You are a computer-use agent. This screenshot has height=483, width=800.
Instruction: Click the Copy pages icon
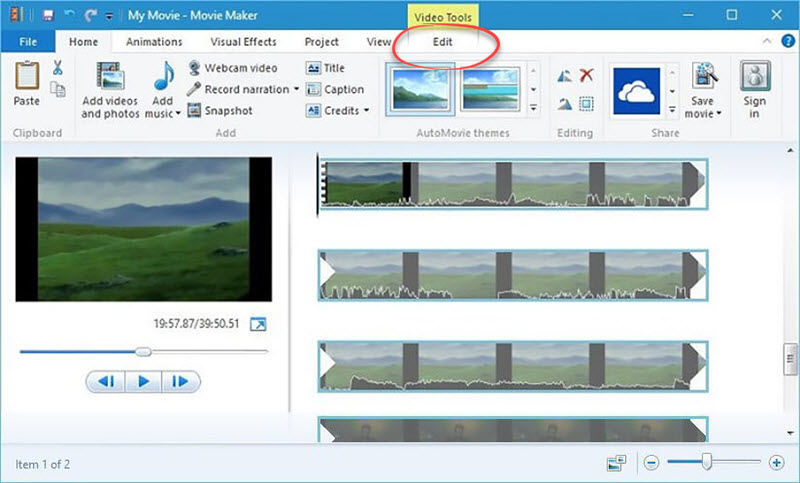coord(58,89)
